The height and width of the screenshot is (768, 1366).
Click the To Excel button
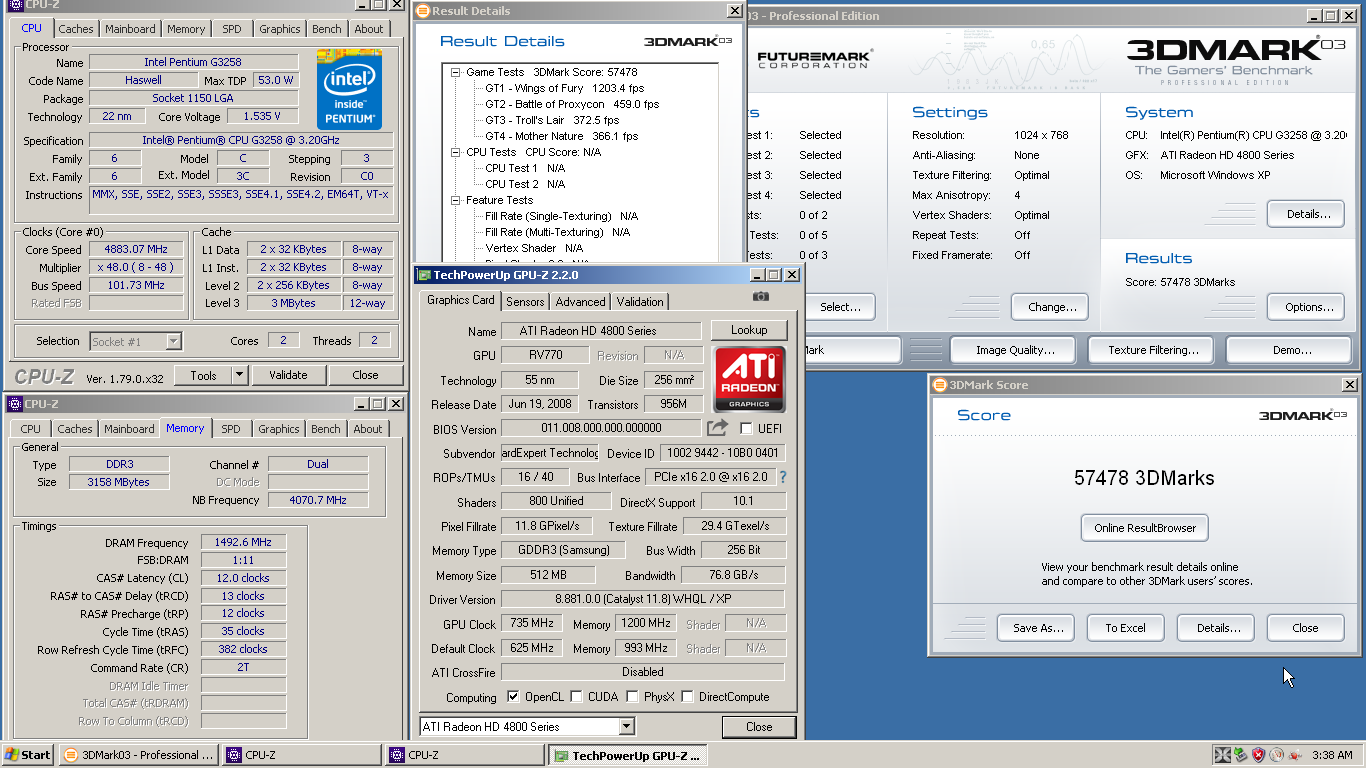(1126, 628)
